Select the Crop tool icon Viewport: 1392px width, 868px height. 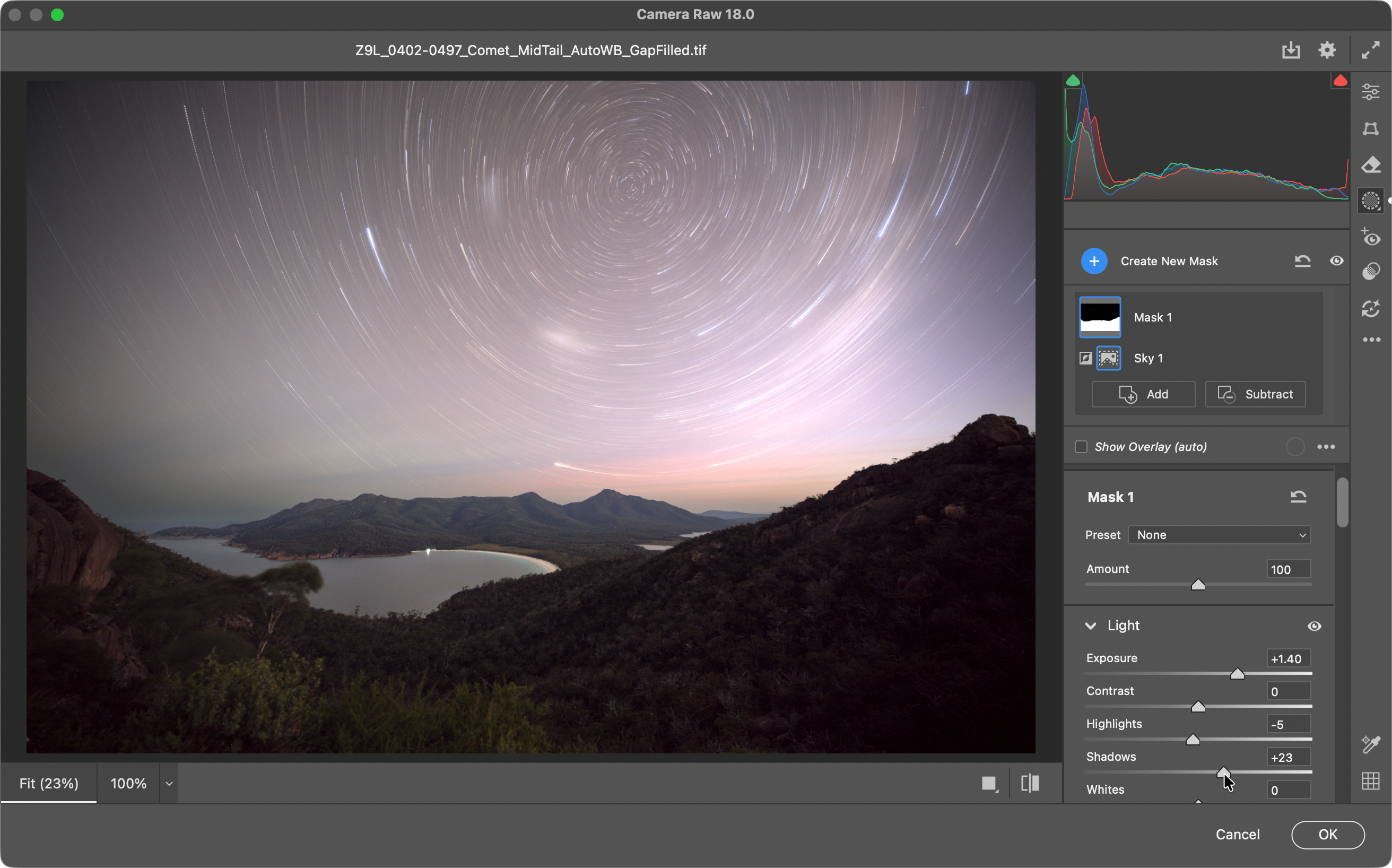click(x=1371, y=128)
